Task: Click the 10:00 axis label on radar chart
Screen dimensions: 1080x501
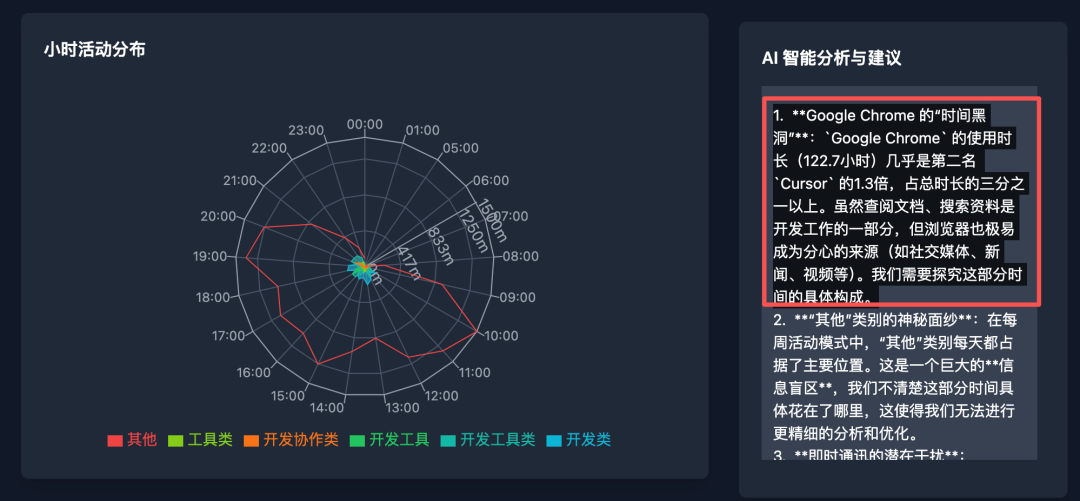Action: [x=501, y=336]
